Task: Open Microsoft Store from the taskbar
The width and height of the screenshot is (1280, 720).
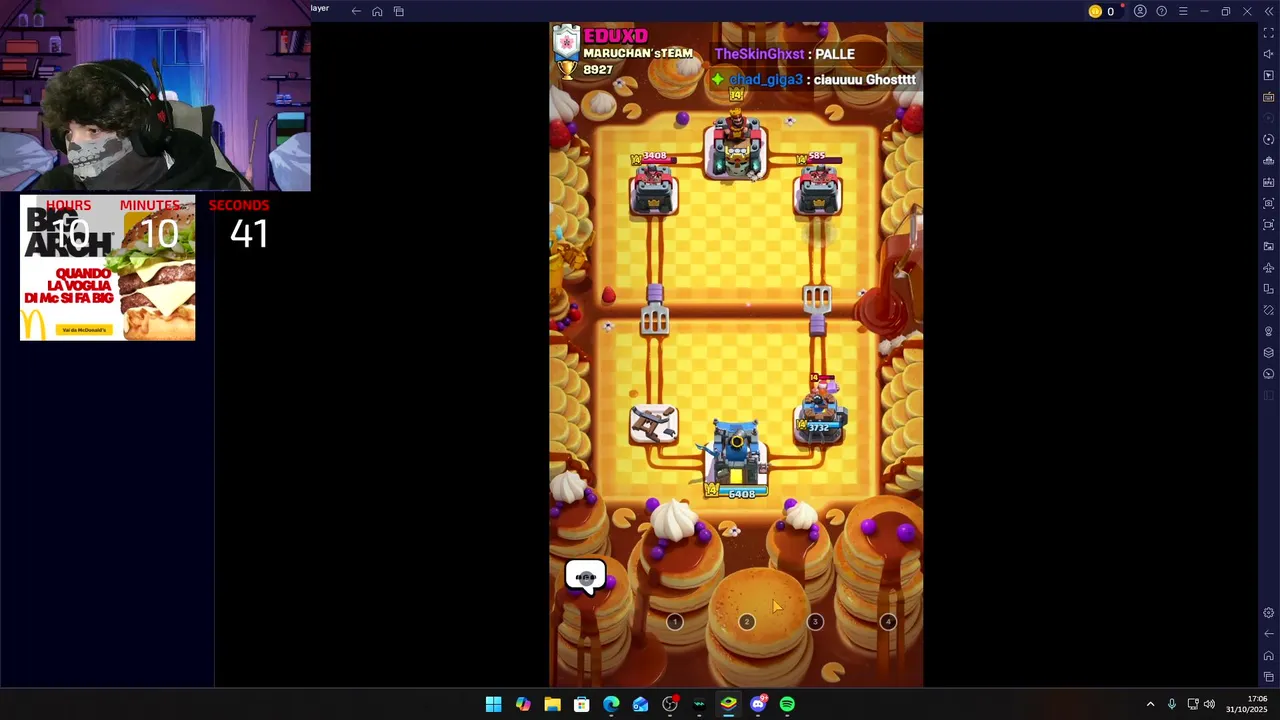Action: pos(581,704)
